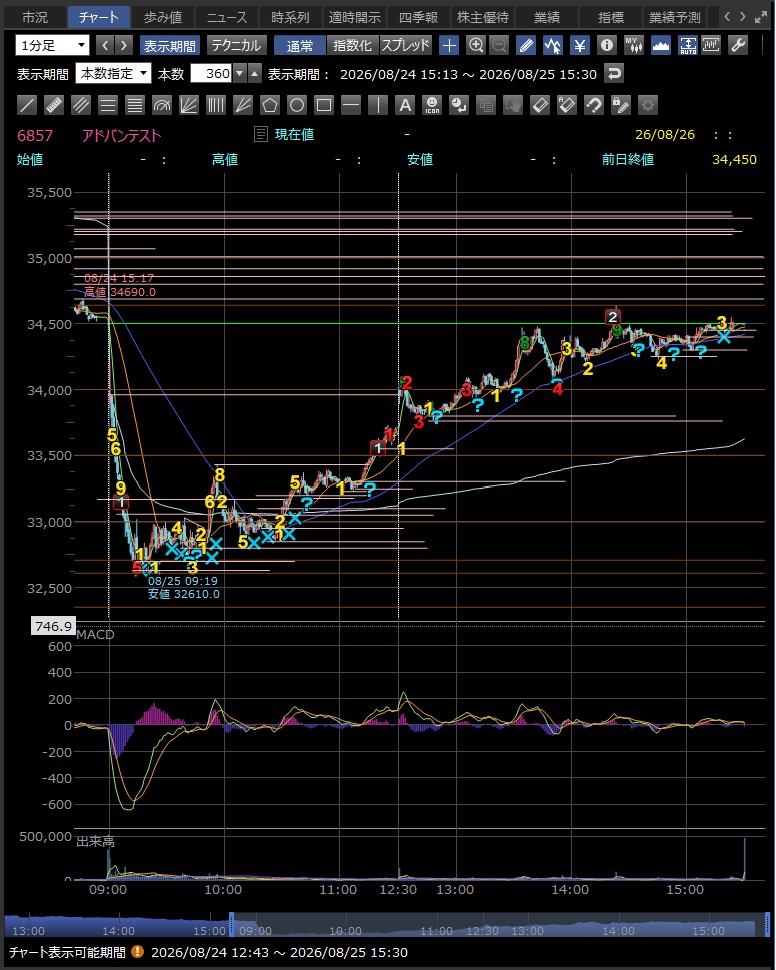Open the ICON stamp tool
The image size is (776, 970).
(432, 105)
